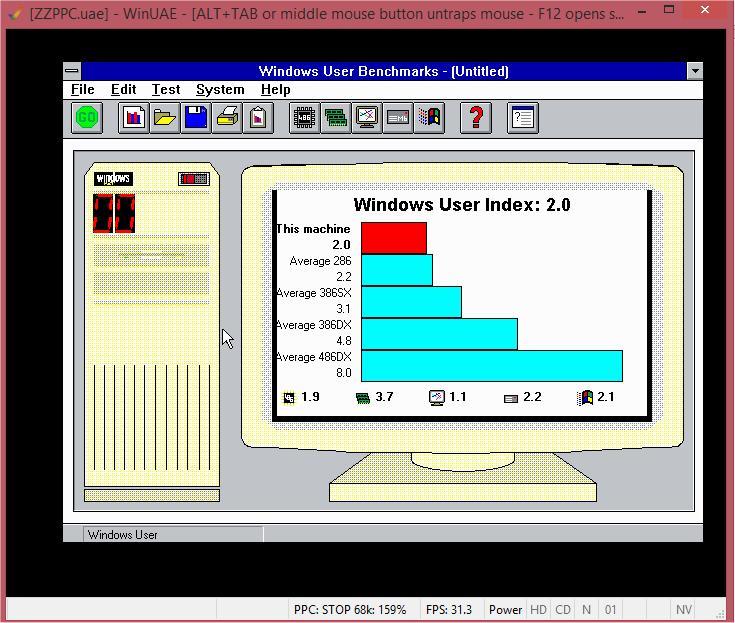Click the Windows score icon beside 2.1
This screenshot has height=623, width=735.
585,398
